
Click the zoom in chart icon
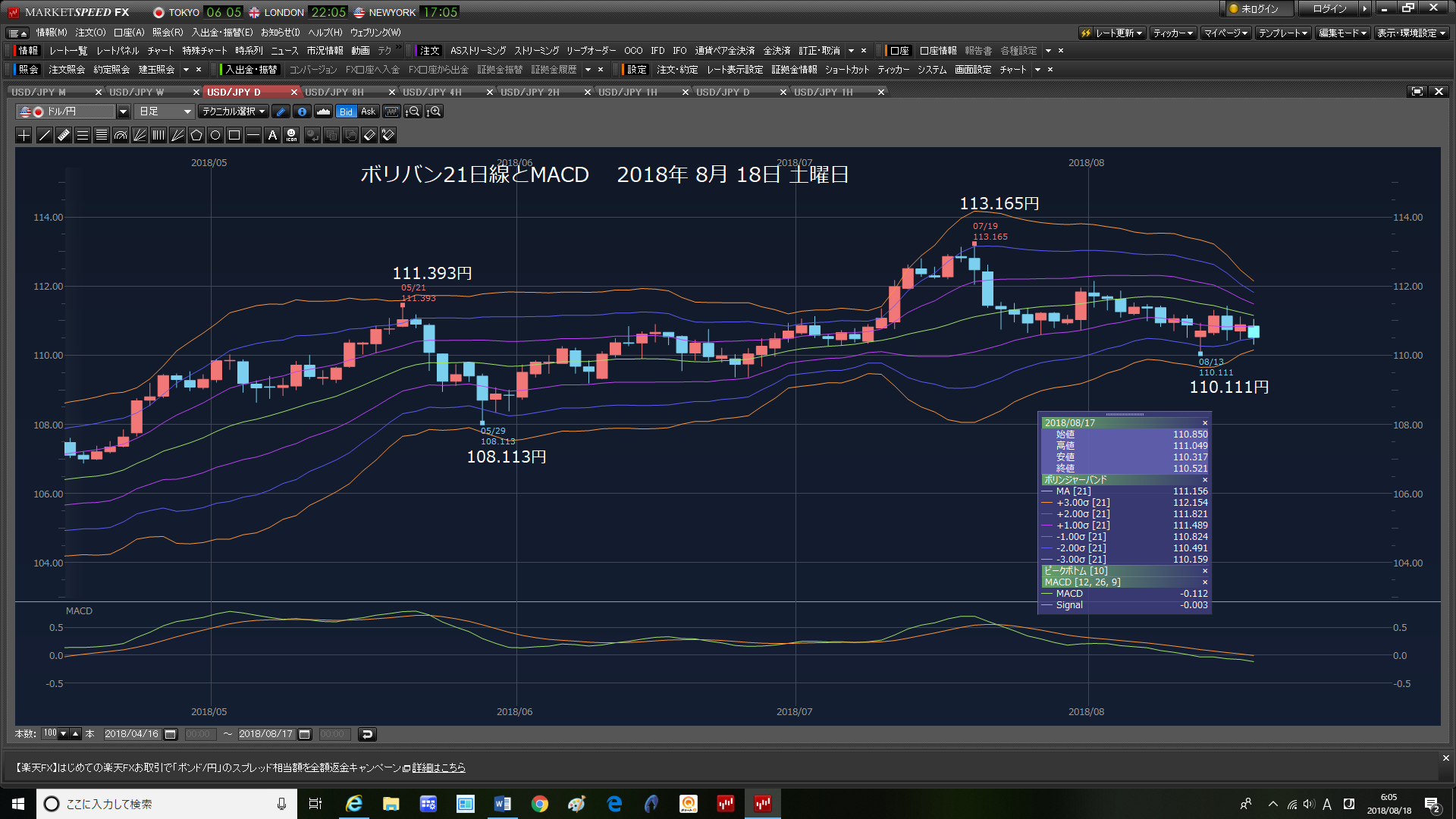[434, 111]
